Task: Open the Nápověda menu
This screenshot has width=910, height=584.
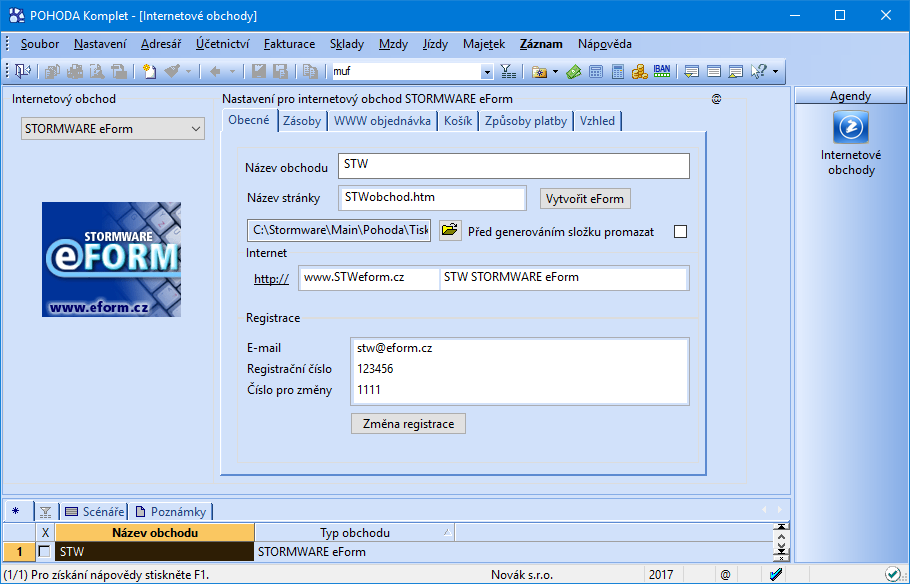Action: [605, 44]
